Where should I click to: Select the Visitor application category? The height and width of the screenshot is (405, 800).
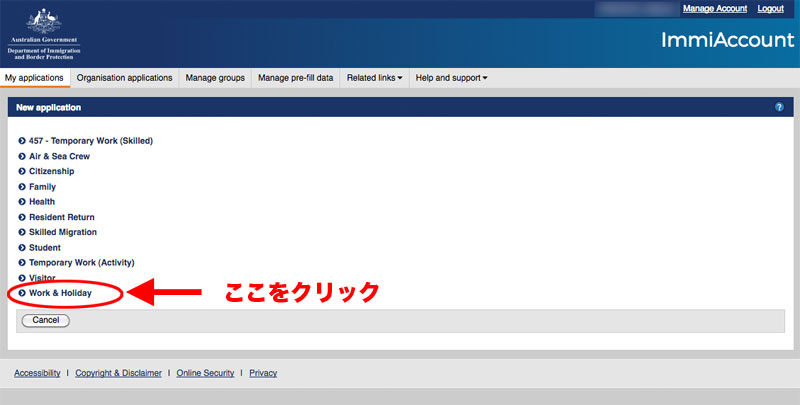point(42,278)
